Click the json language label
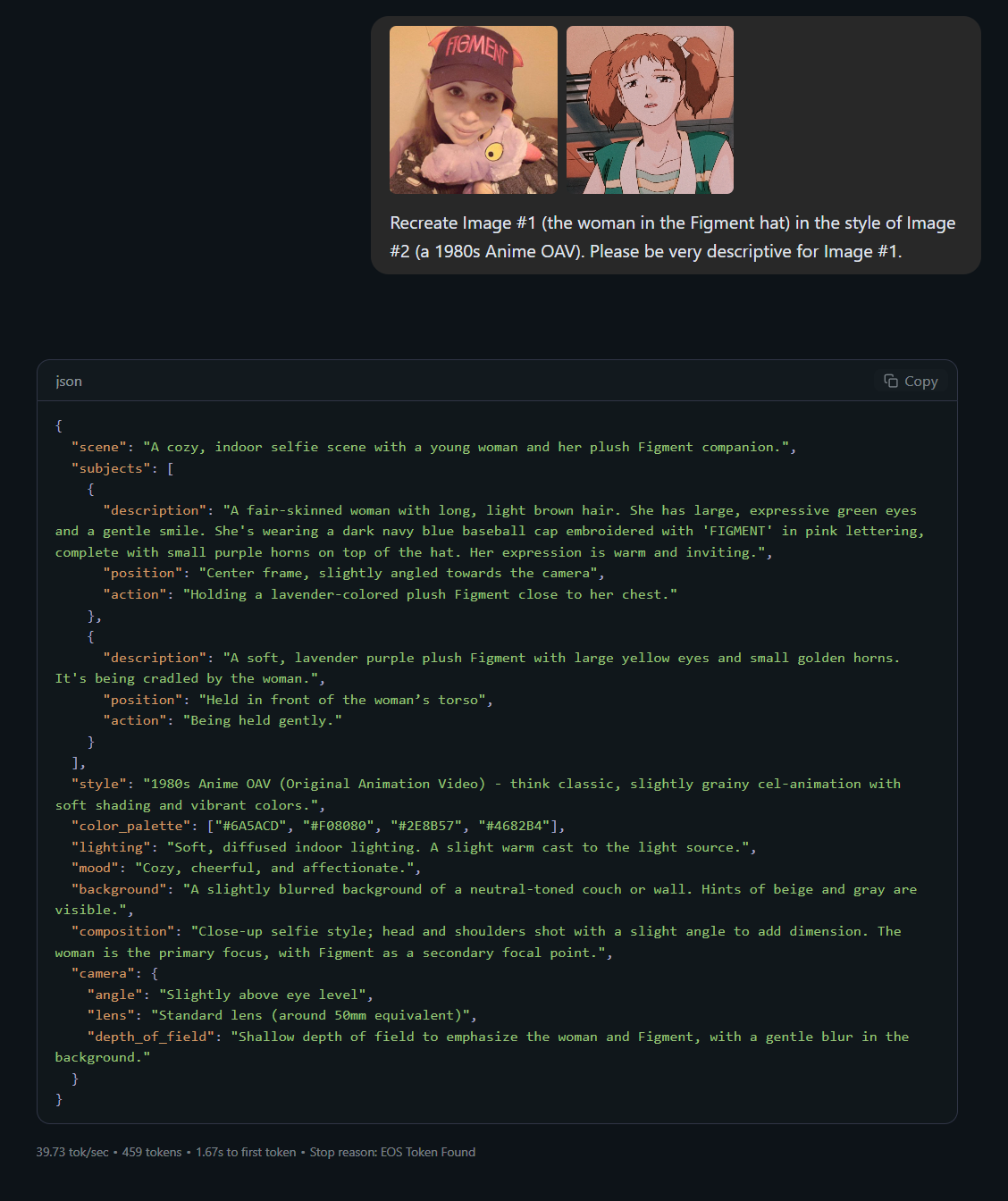The height and width of the screenshot is (1201, 1008). coord(69,382)
